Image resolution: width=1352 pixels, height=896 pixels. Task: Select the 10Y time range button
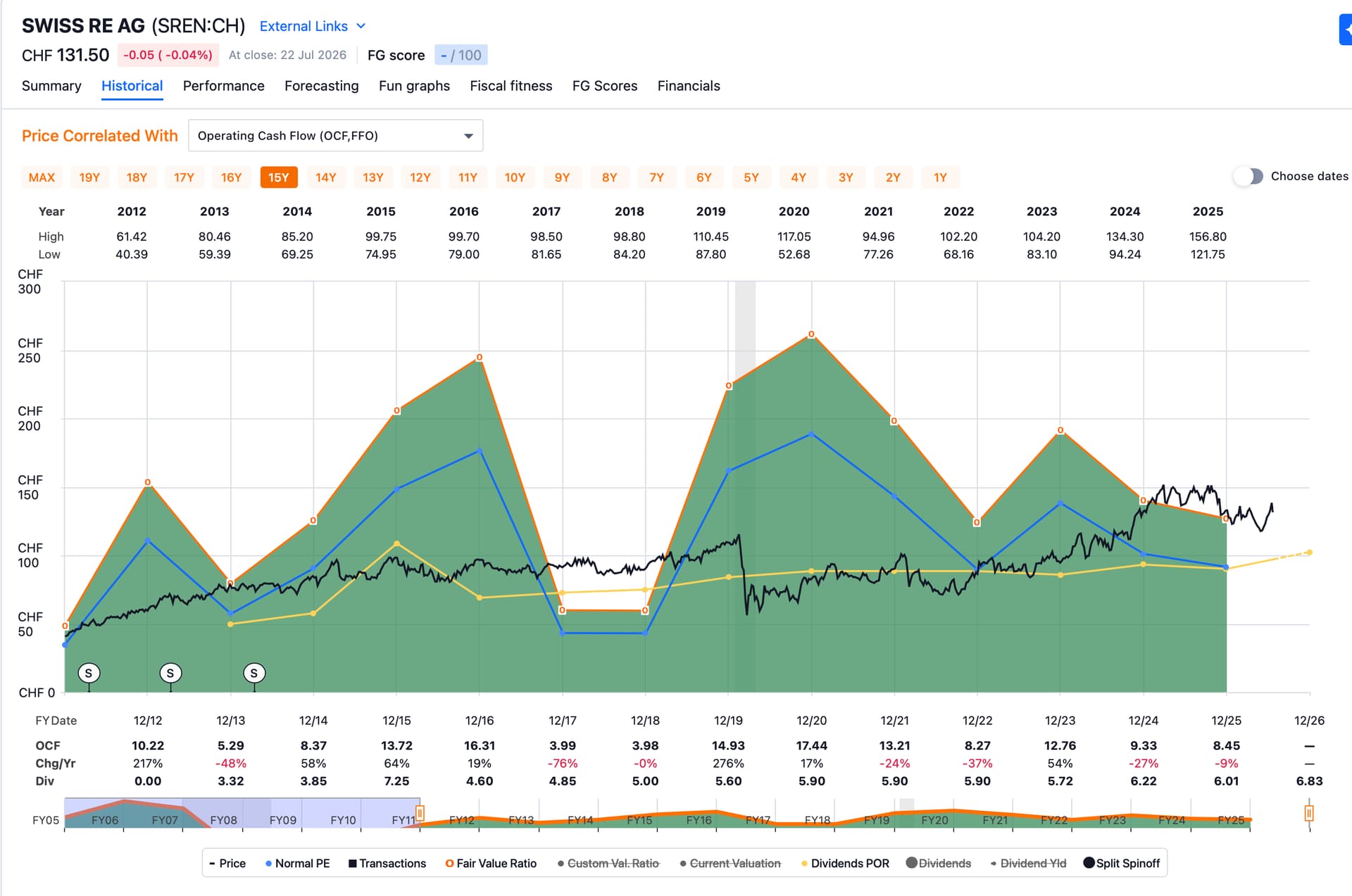coord(515,177)
